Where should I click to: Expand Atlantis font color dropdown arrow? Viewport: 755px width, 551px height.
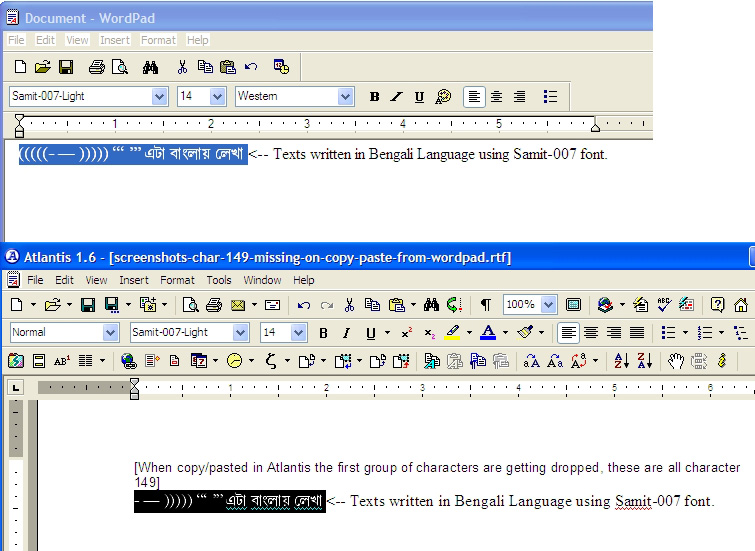pyautogui.click(x=505, y=332)
